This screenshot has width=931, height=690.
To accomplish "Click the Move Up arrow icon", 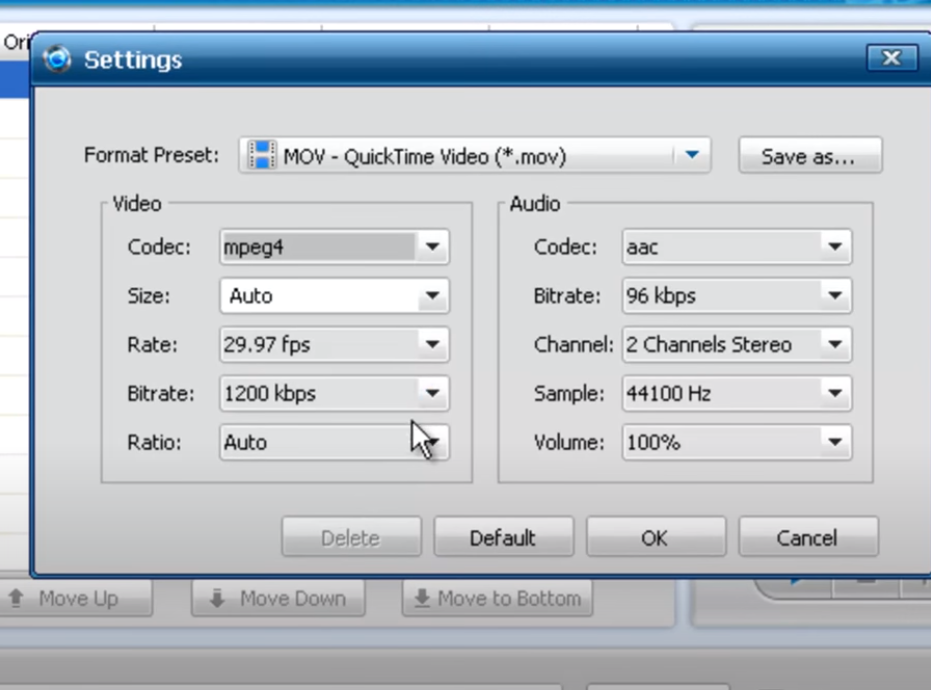I will tap(16, 597).
